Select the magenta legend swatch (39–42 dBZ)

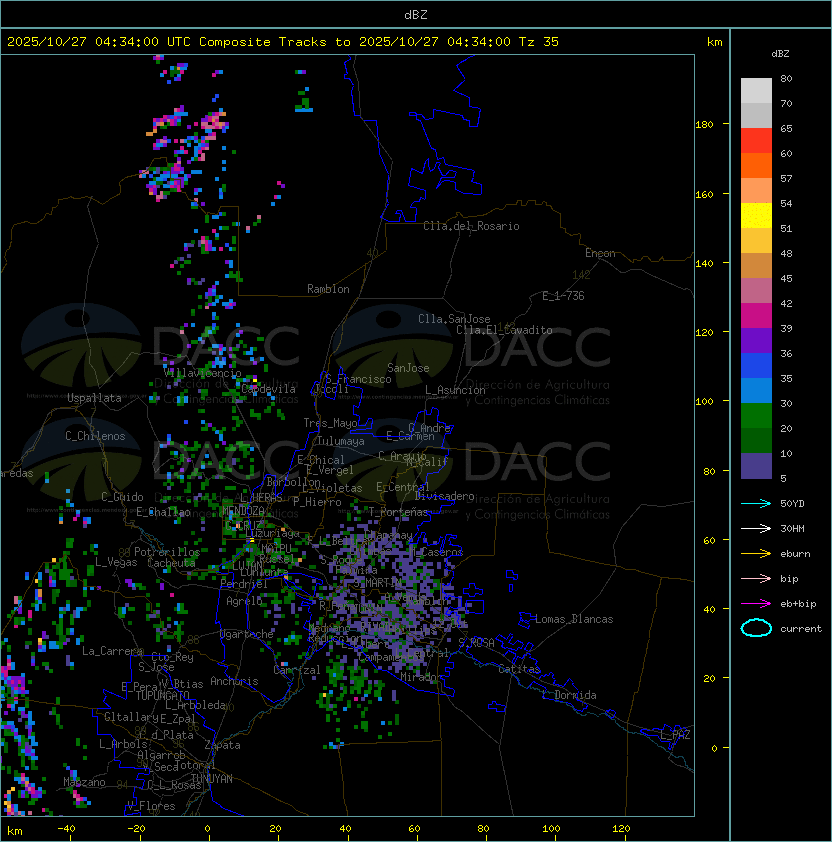756,316
